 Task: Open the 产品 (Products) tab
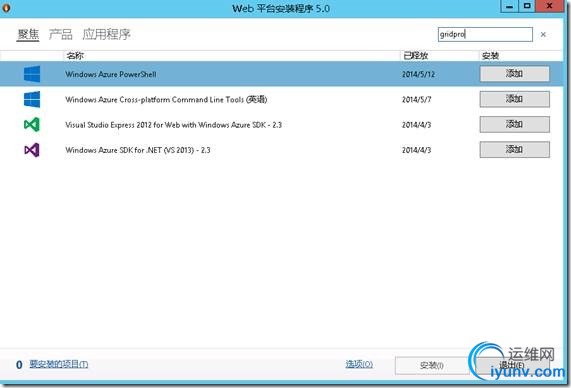coord(60,34)
